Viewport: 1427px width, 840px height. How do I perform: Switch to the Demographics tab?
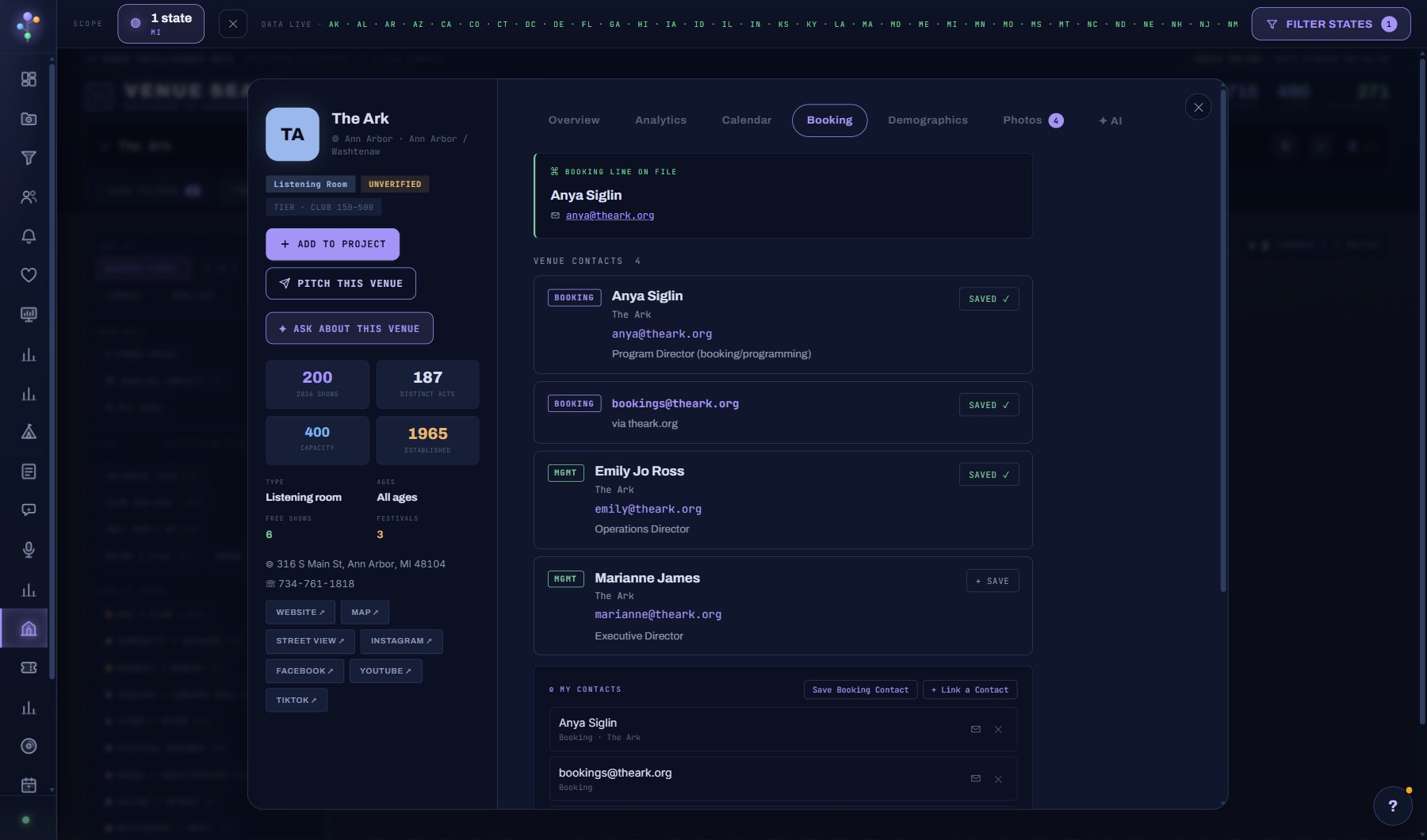928,120
